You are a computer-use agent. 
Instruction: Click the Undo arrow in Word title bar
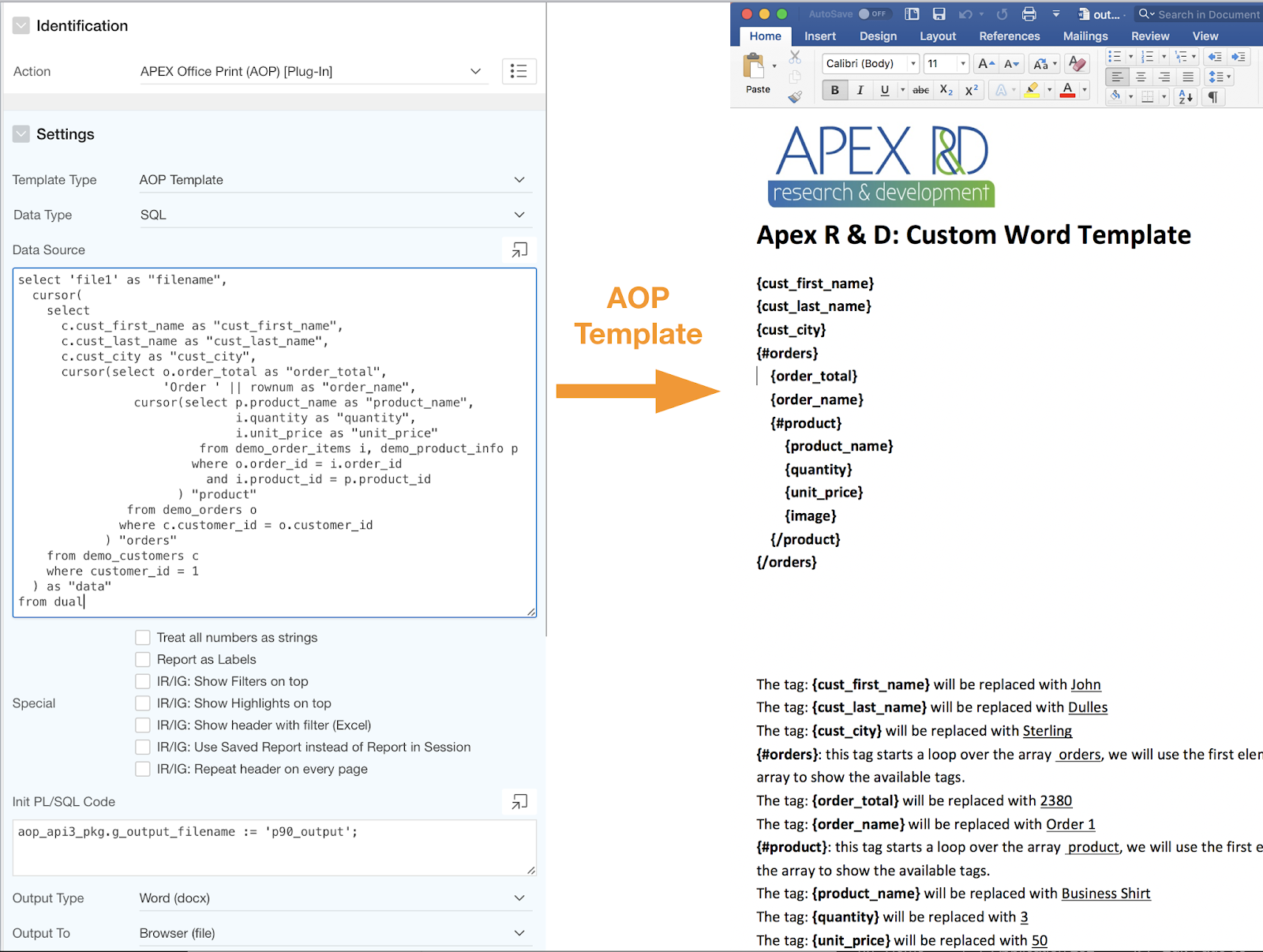(x=965, y=14)
